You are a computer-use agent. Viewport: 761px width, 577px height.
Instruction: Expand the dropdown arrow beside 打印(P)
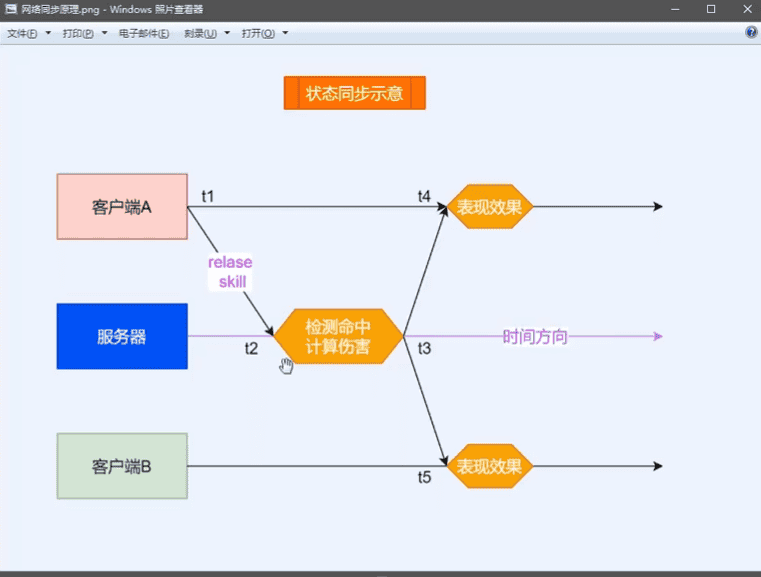[x=104, y=33]
